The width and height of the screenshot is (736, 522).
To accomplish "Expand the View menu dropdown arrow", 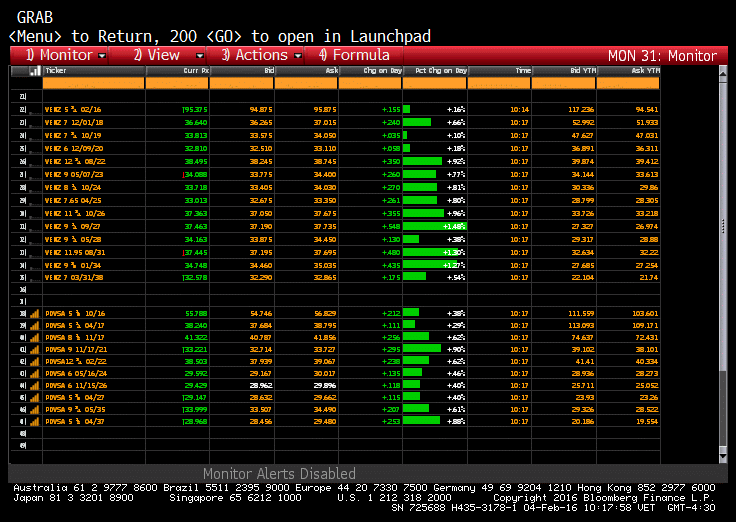I will (x=199, y=56).
